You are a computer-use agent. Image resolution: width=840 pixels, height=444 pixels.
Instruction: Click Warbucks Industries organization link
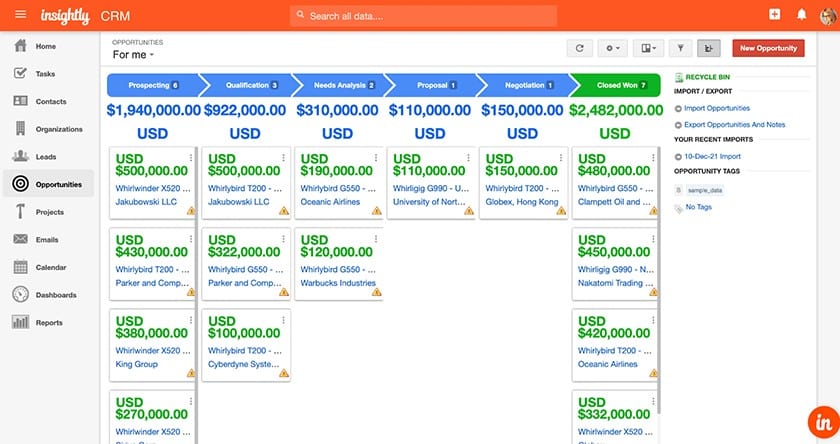(338, 283)
